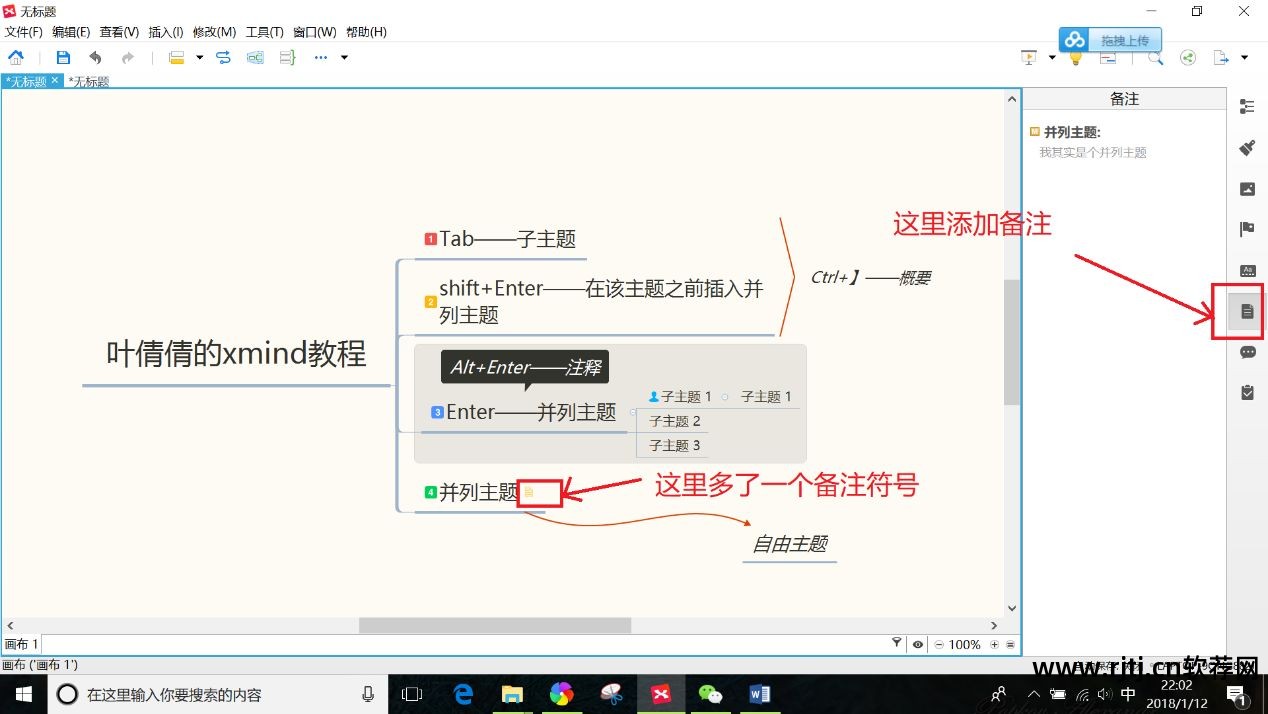Screen dimensions: 1268x714
Task: Expand the overflow menu dropdown at toolbar end
Action: [343, 57]
